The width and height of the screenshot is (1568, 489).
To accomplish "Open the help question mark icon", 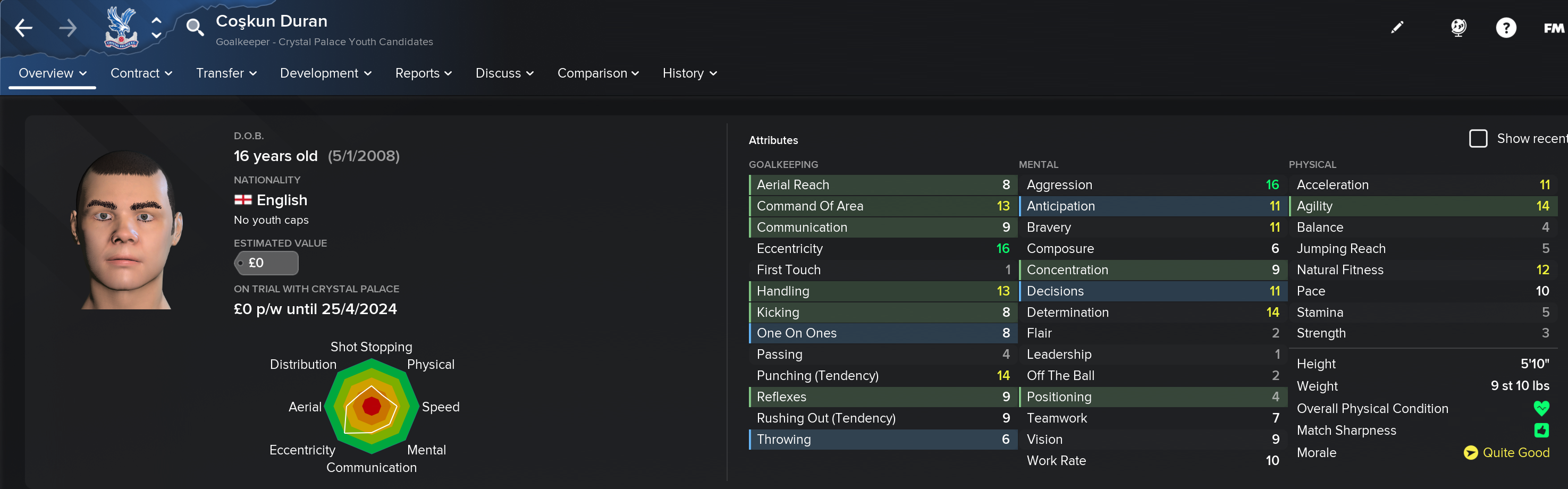I will pos(1505,28).
